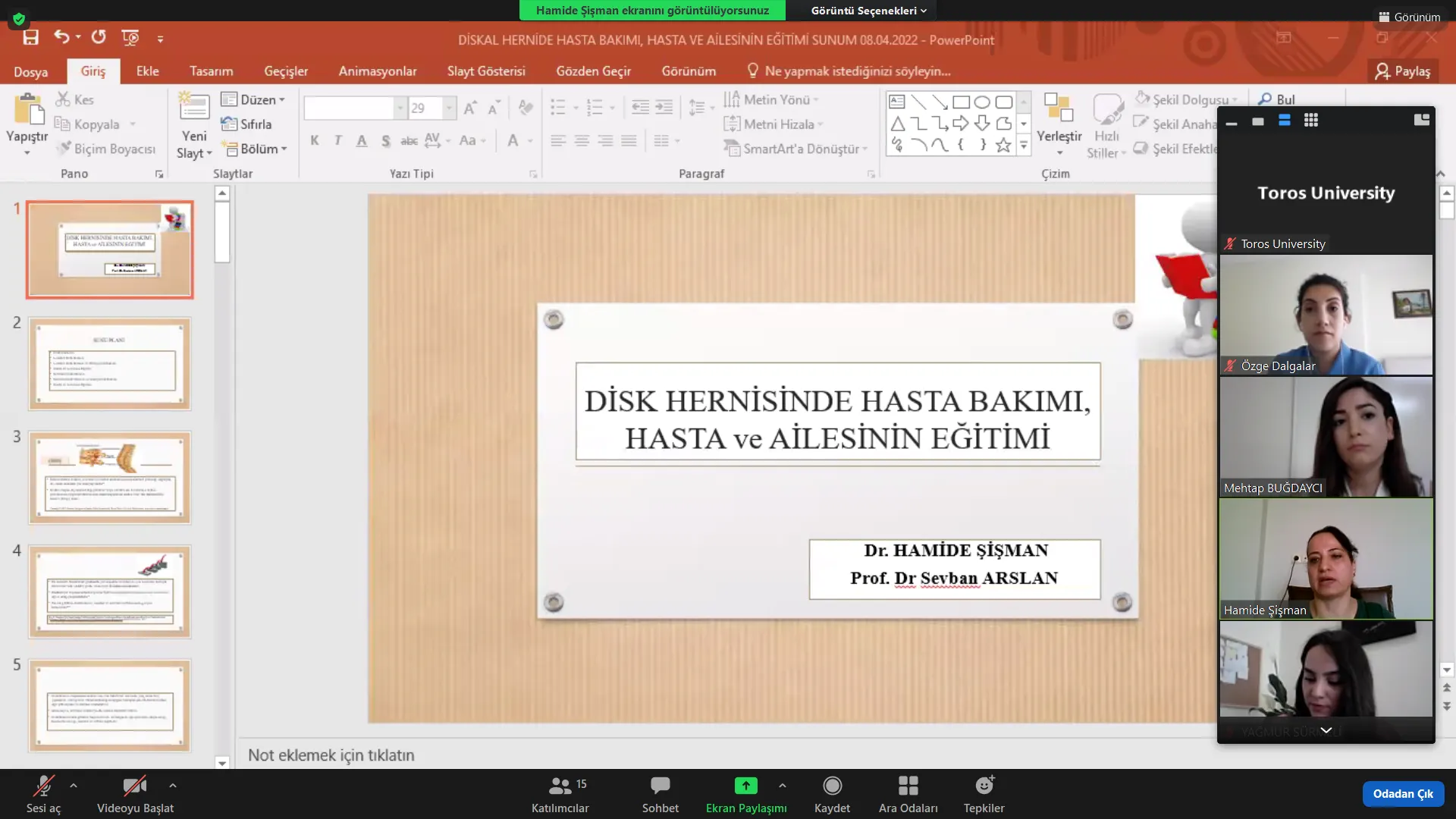Click the Zoom Kaydet record icon
The width and height of the screenshot is (1456, 819).
832,786
